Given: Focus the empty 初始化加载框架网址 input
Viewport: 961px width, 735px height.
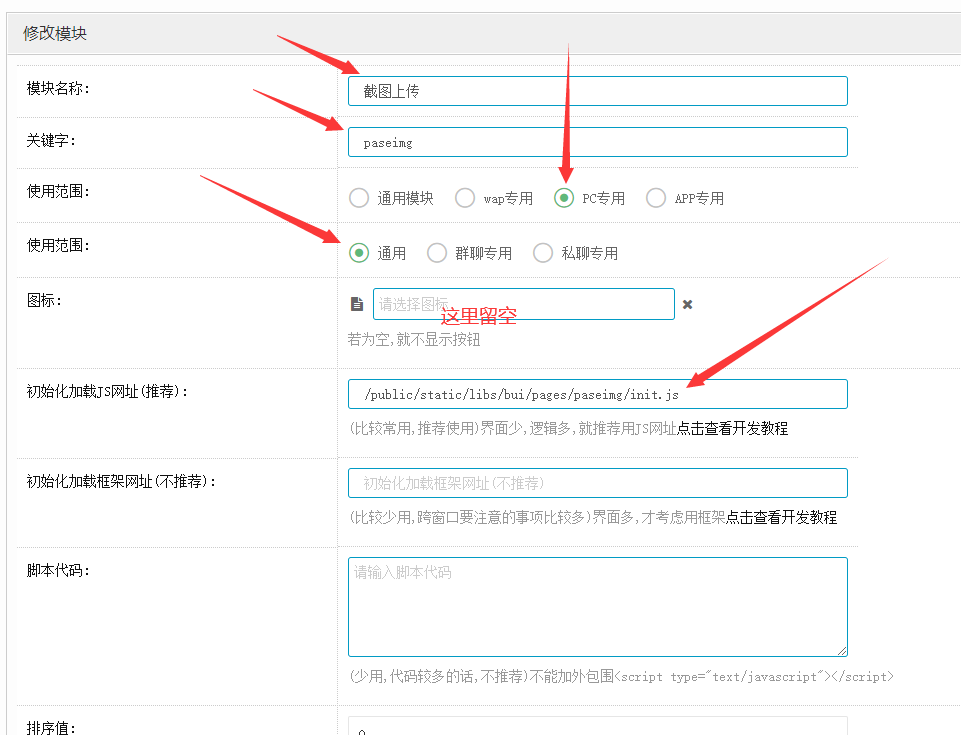Looking at the screenshot, I should [597, 483].
